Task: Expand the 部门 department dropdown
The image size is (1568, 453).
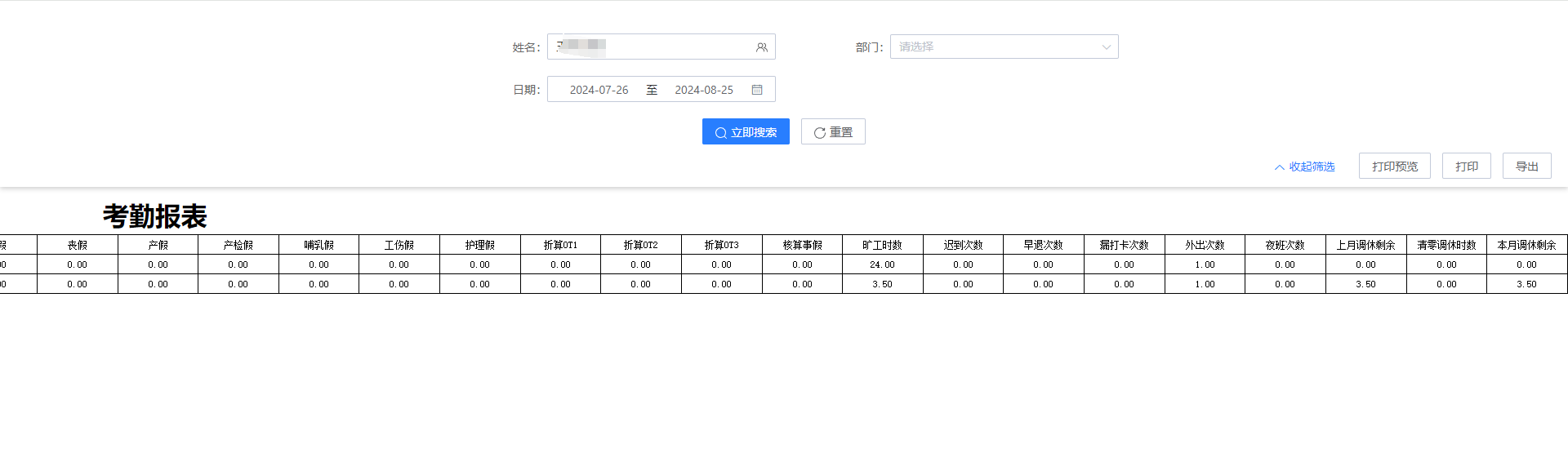Action: (x=1004, y=47)
